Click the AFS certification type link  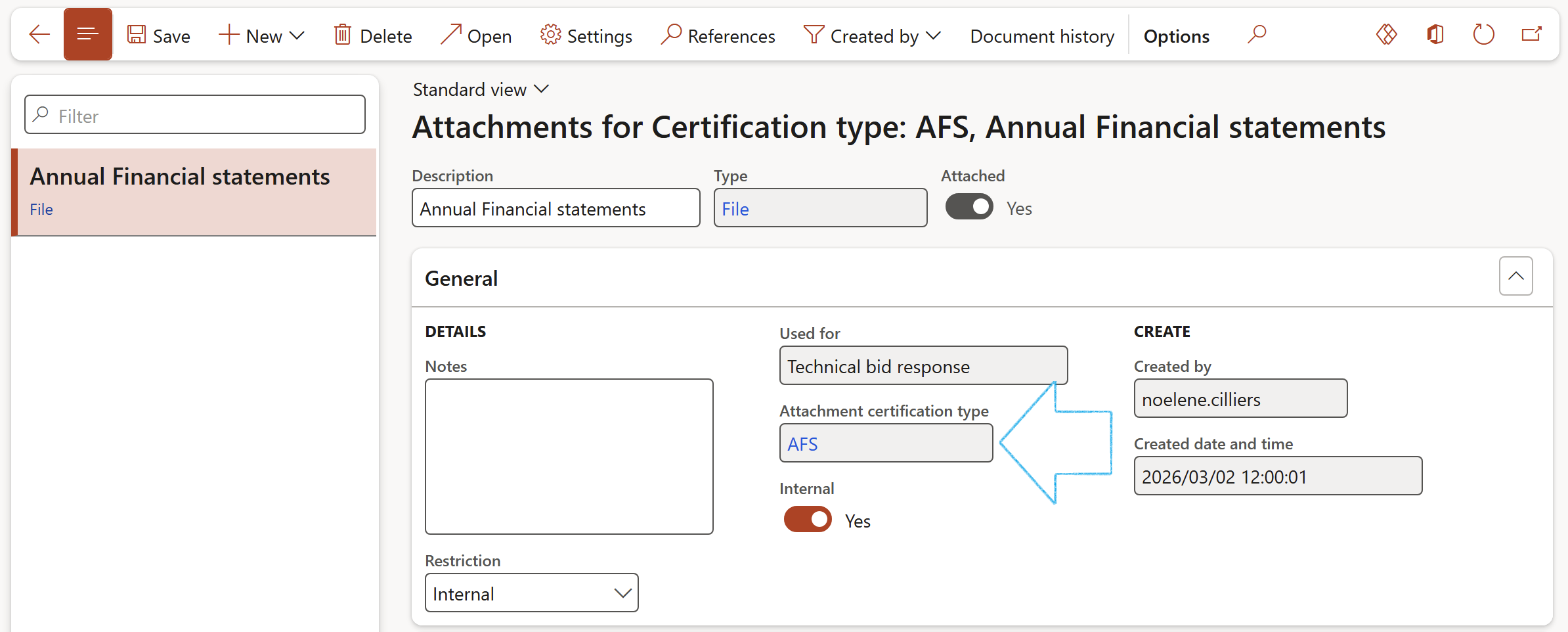pyautogui.click(x=802, y=444)
